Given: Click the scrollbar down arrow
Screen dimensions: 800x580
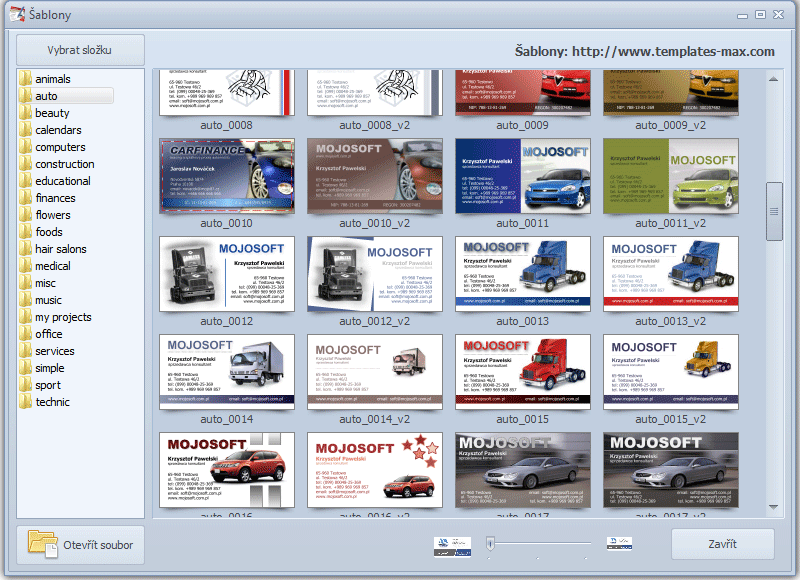Looking at the screenshot, I should click(773, 507).
